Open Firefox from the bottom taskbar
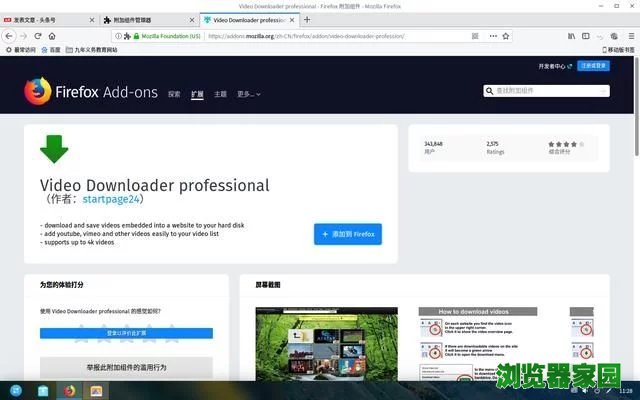The height and width of the screenshot is (400, 640). [69, 390]
